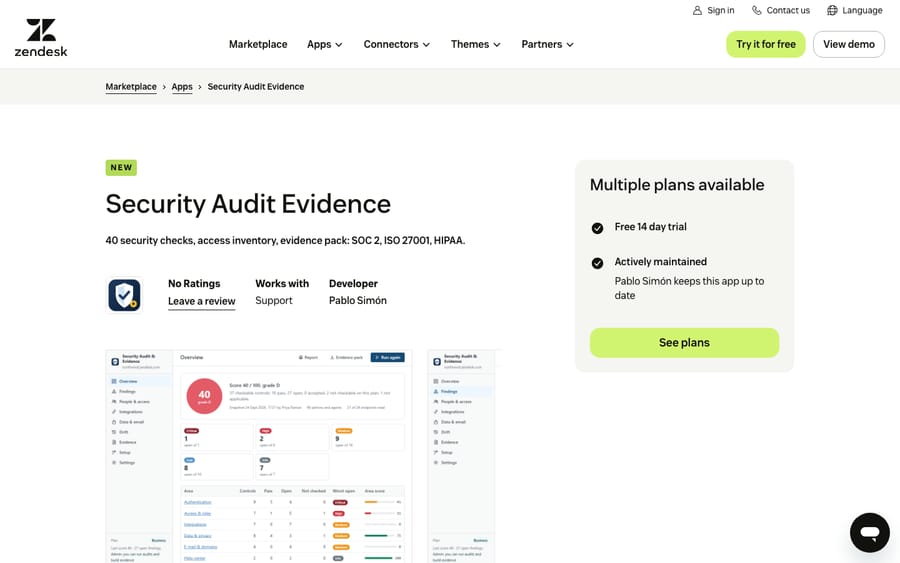Open Marketplace in the top navigation

click(x=258, y=44)
